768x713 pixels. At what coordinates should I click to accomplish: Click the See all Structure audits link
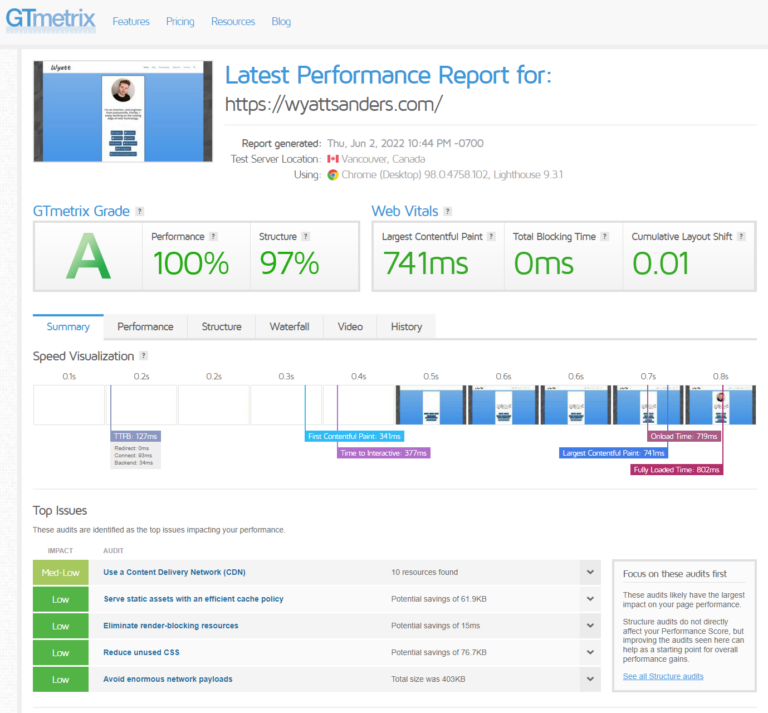(663, 676)
